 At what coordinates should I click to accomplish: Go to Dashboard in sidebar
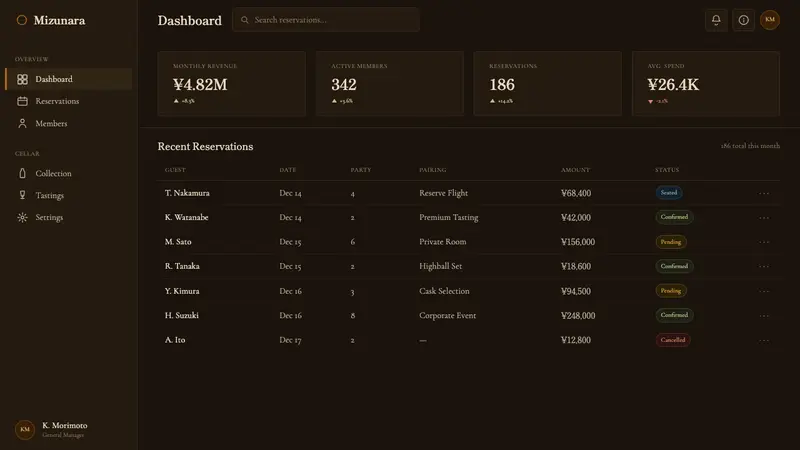pos(68,79)
